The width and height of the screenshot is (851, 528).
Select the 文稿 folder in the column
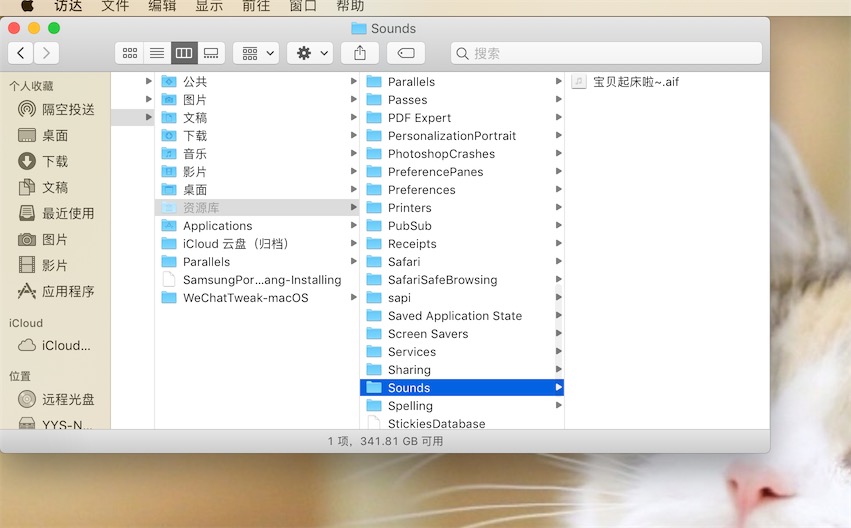257,118
